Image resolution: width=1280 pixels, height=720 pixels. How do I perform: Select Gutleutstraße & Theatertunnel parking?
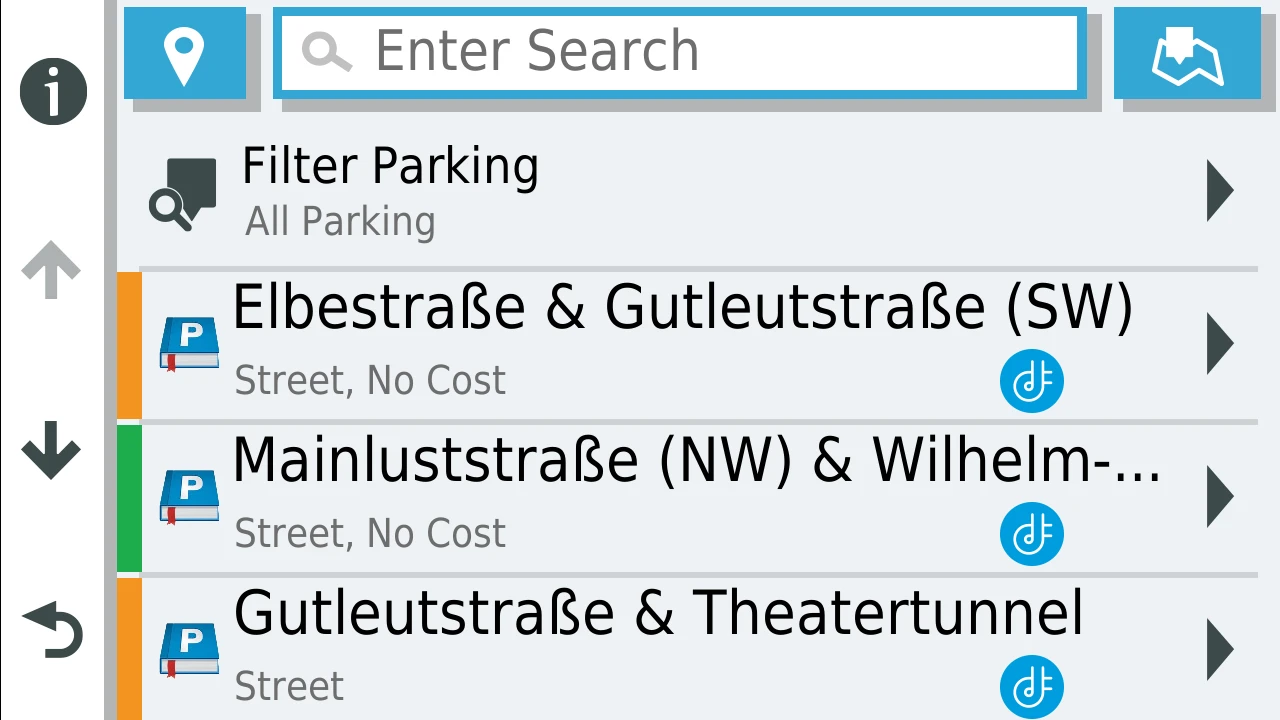[658, 613]
